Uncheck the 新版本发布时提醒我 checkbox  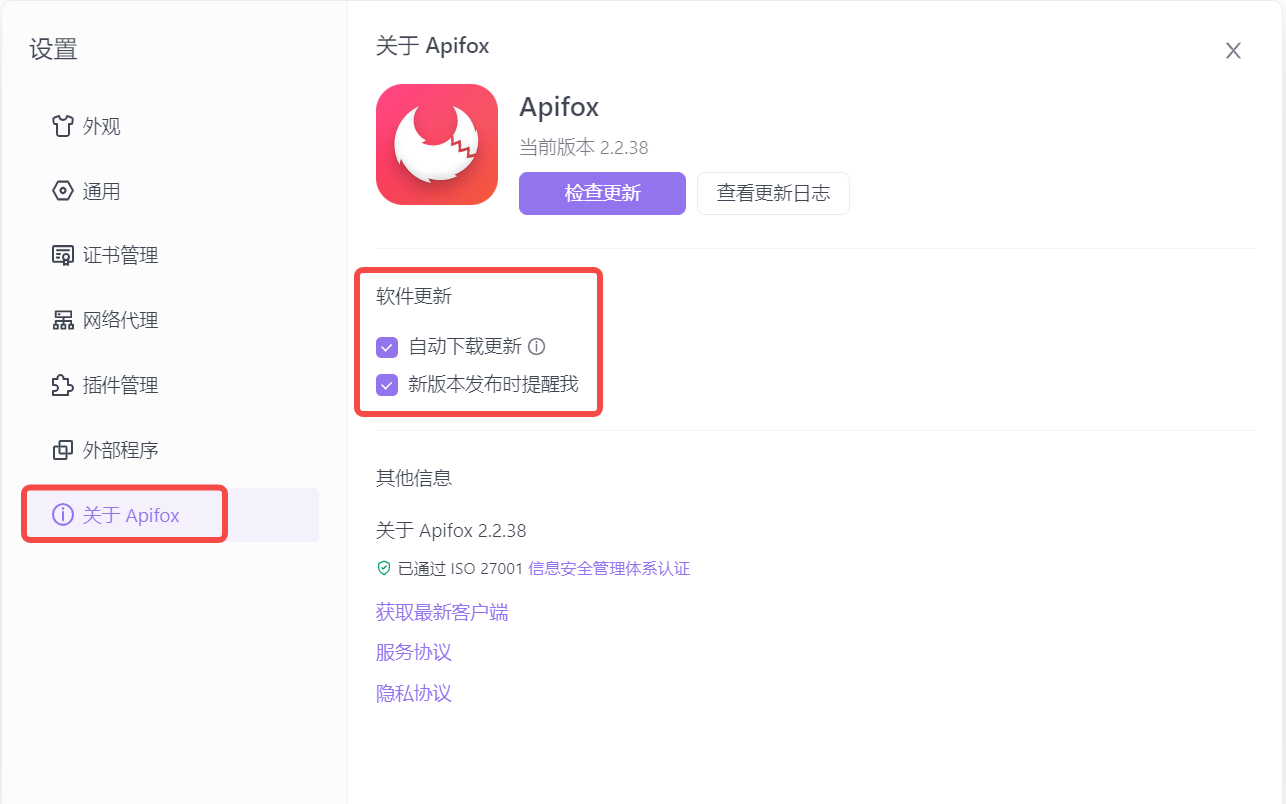click(x=387, y=384)
